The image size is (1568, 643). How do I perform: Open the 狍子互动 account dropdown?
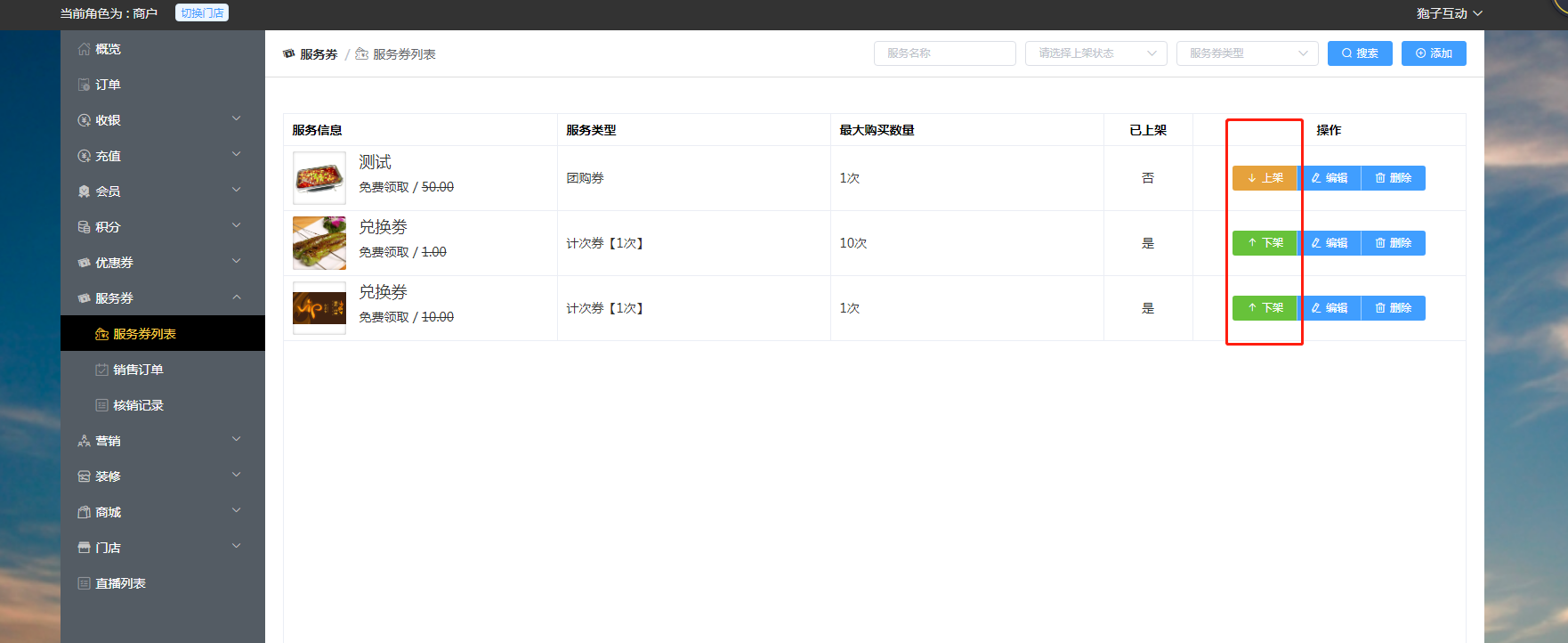tap(1450, 13)
